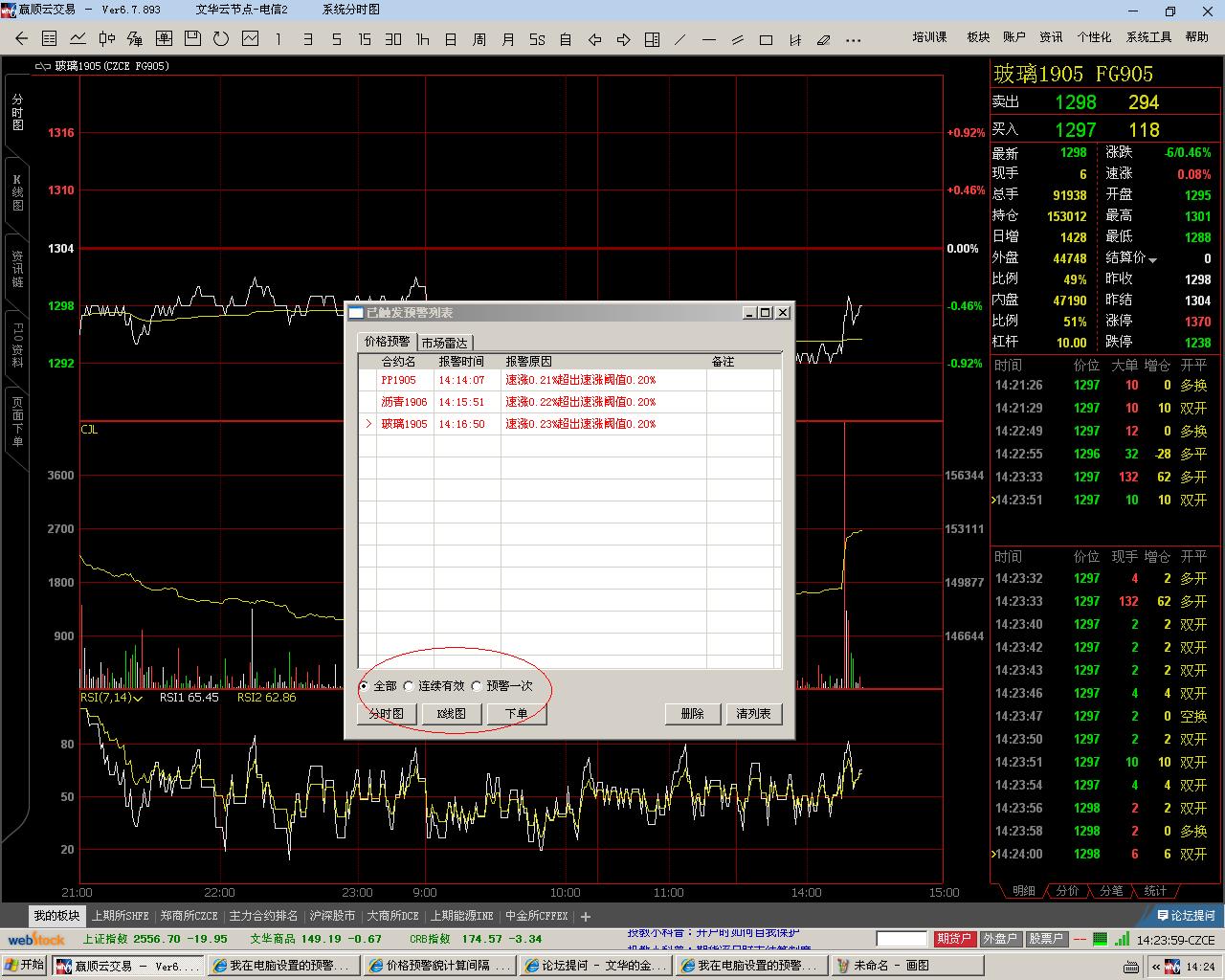Switch to the 市场雷达 tab
This screenshot has height=980, width=1225.
[444, 343]
